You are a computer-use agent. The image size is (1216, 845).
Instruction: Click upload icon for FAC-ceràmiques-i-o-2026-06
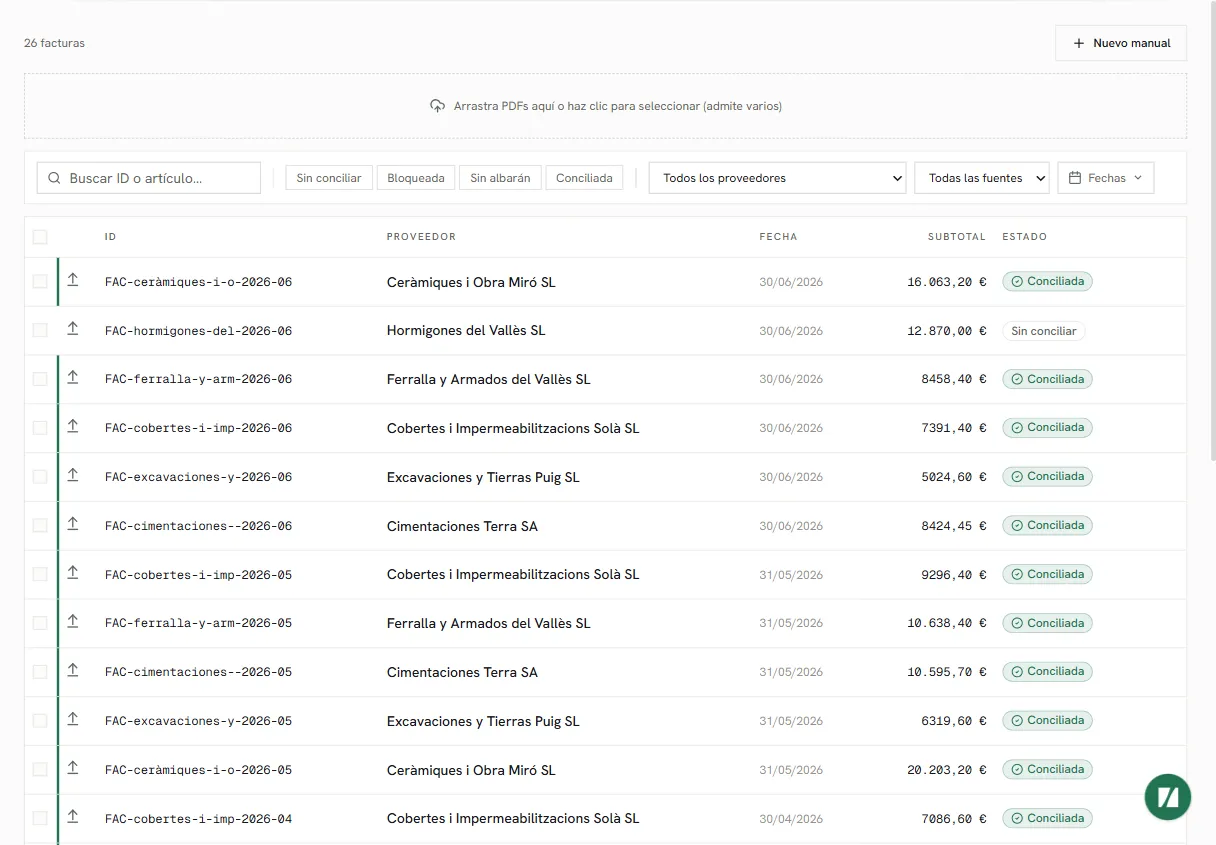[x=73, y=281]
